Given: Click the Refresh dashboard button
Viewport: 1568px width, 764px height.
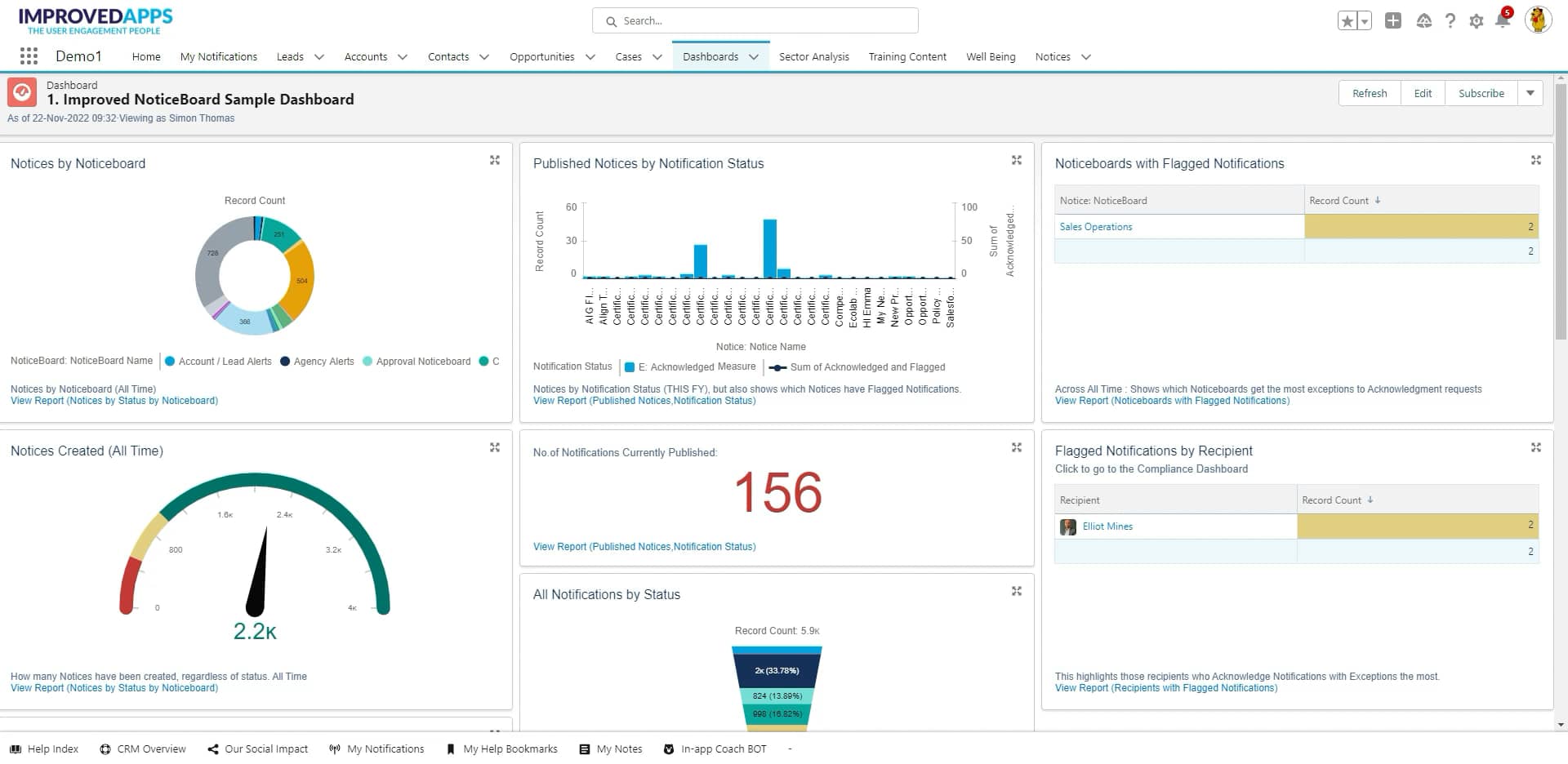Looking at the screenshot, I should 1369,92.
